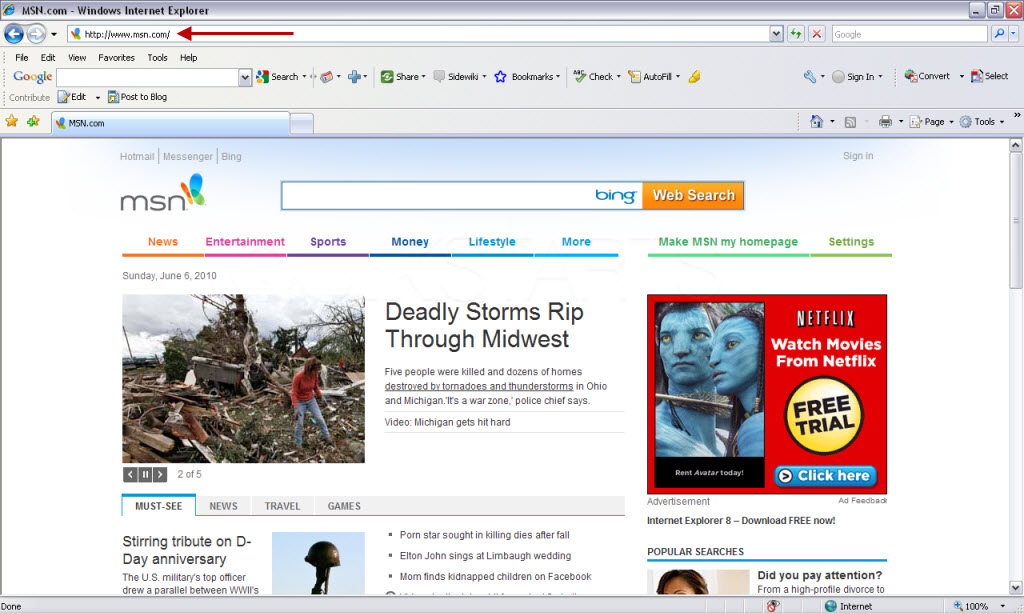Switch to the NEWS tab

223,506
